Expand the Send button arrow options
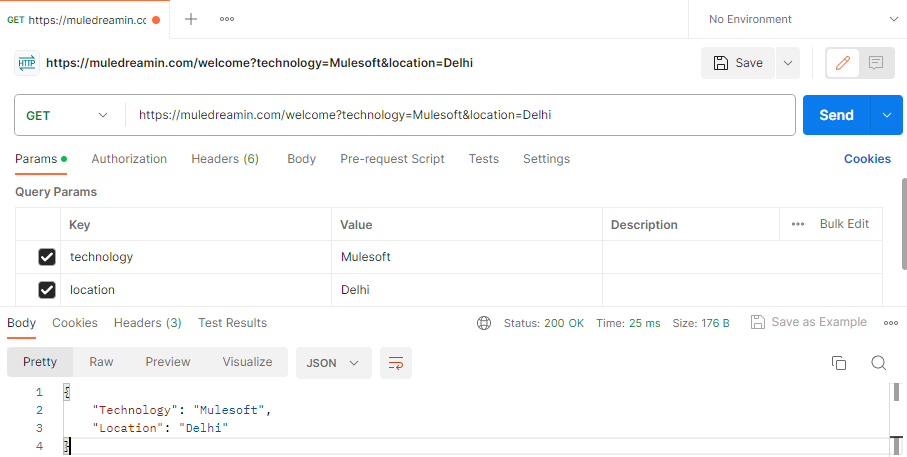 pyautogui.click(x=886, y=115)
